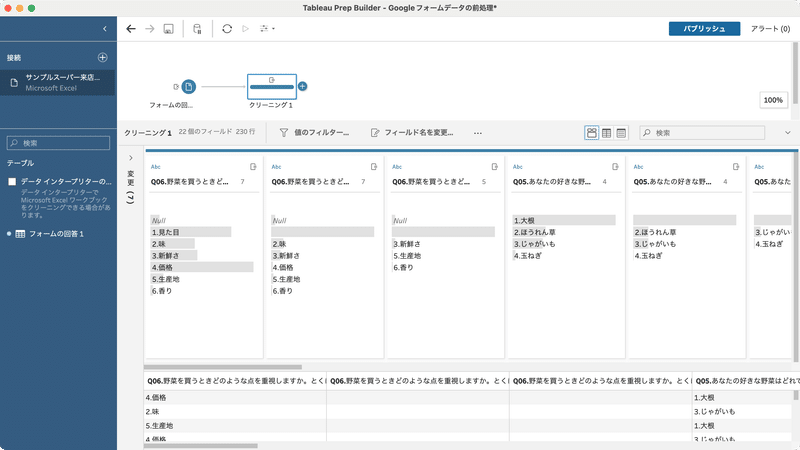Viewport: 800px width, 450px height.
Task: Click Abc data type of first Q05 field
Action: 518,167
